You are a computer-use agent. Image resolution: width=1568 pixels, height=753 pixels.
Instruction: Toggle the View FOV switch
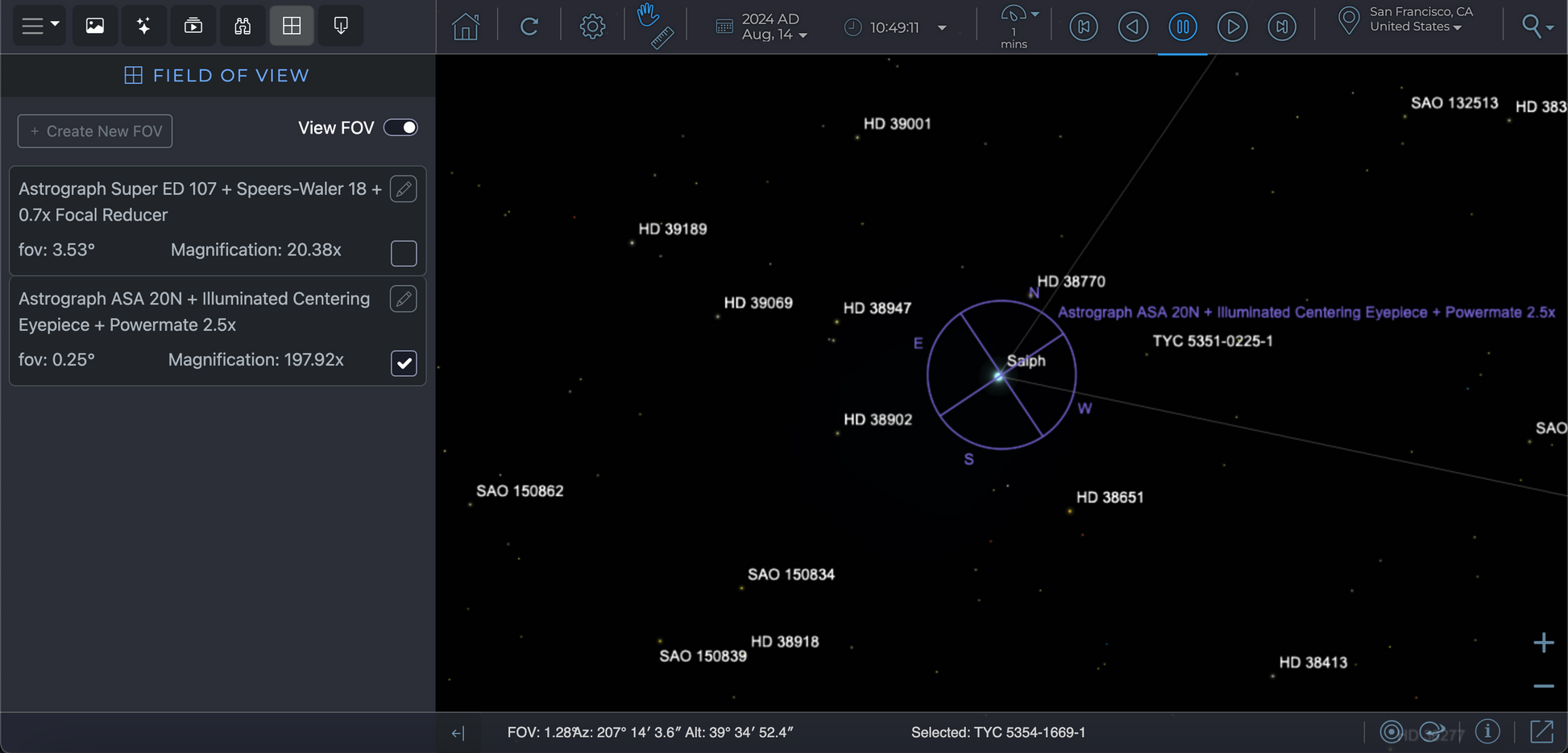pos(400,128)
